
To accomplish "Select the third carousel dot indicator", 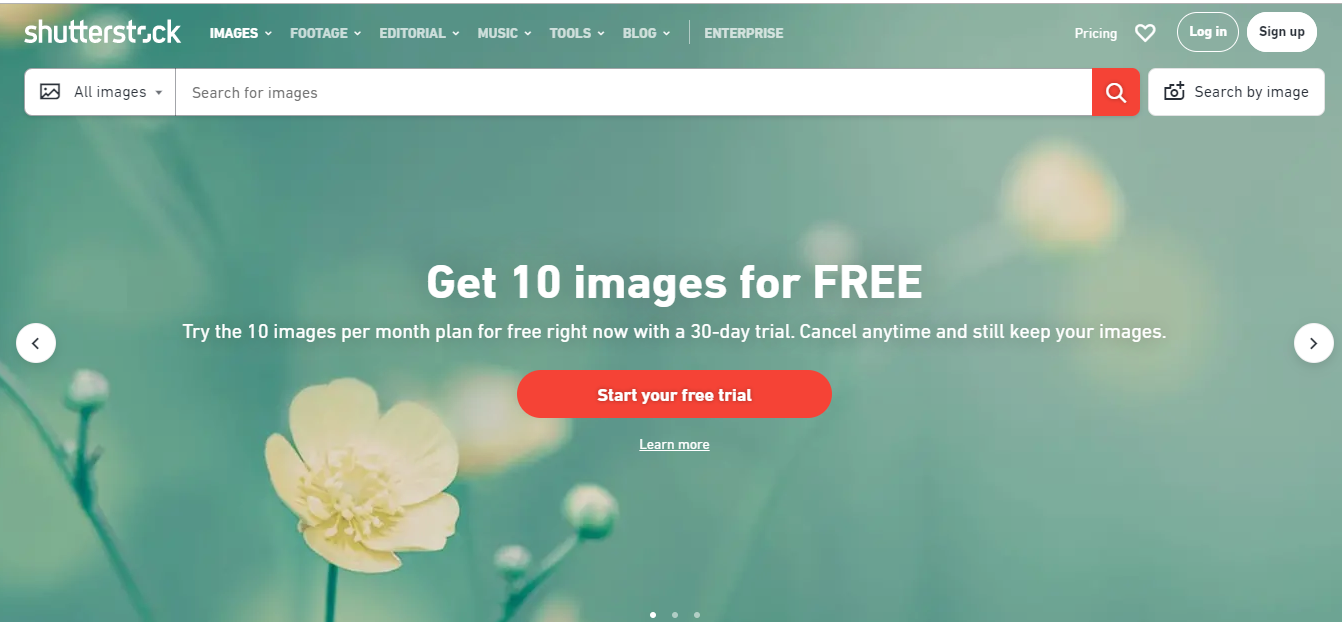I will [x=697, y=615].
